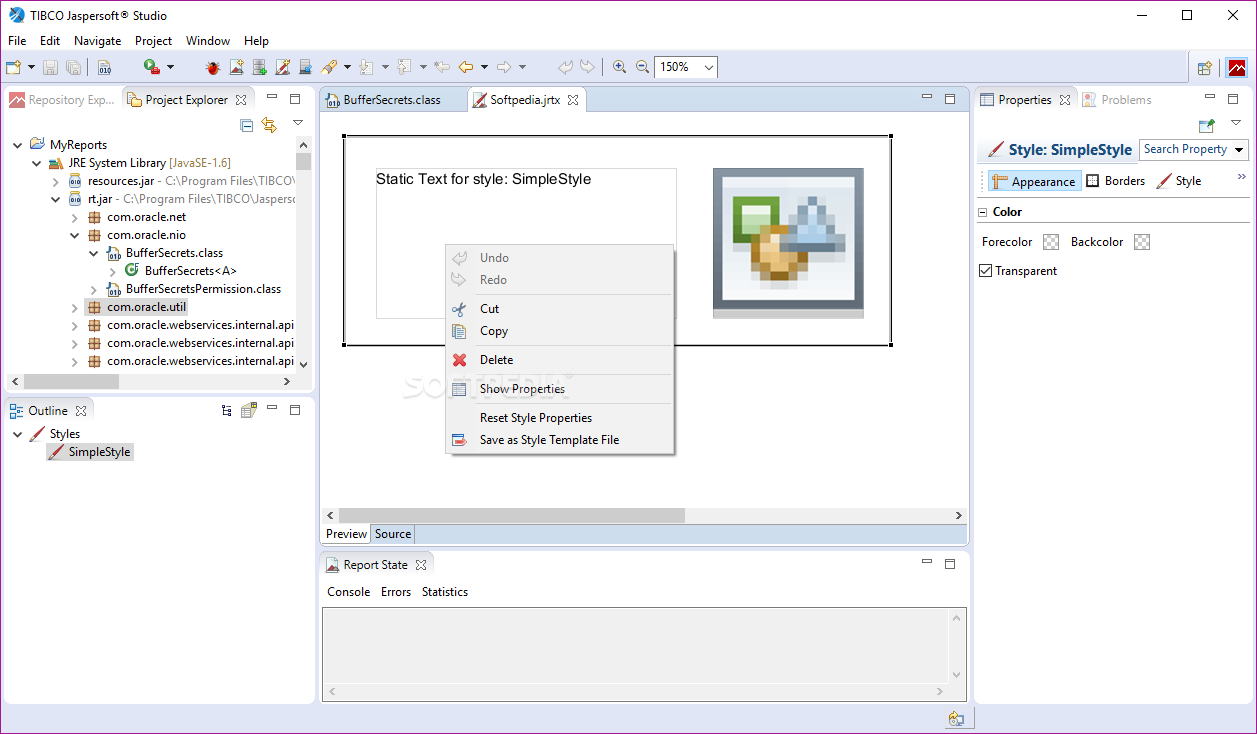Switch to Repository Explorer tab

click(62, 100)
